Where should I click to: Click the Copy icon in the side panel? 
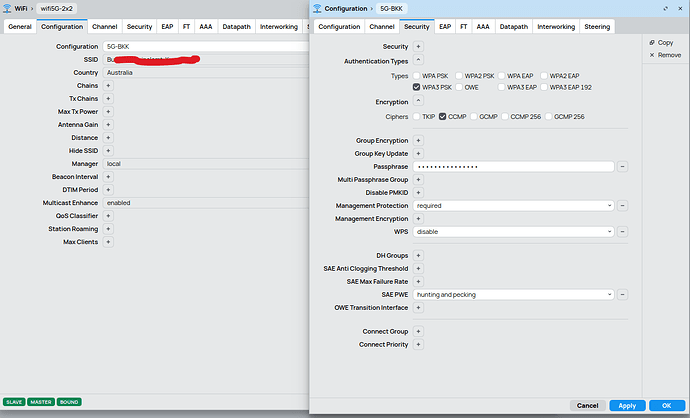pos(652,43)
